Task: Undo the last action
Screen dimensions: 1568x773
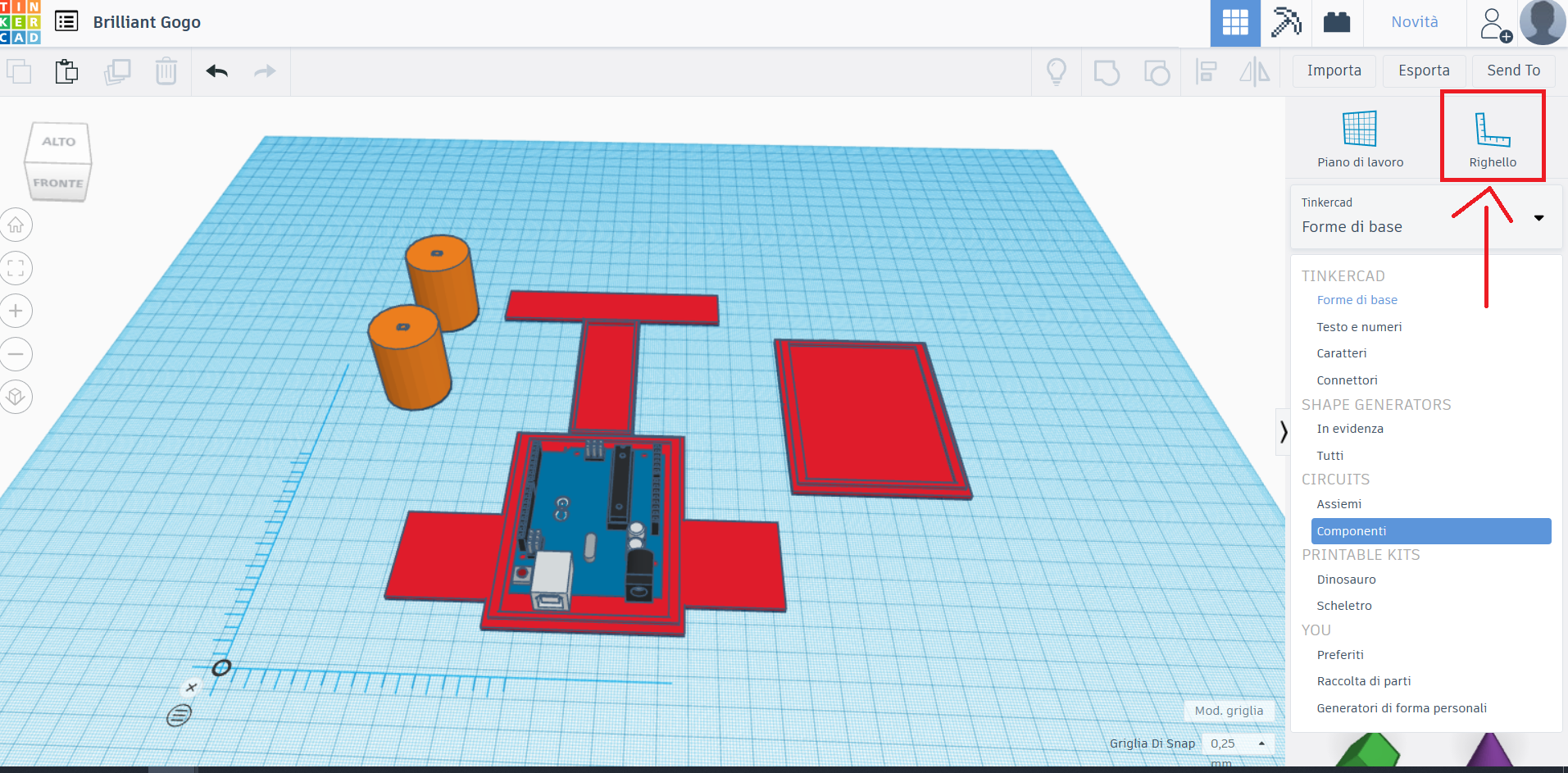Action: coord(217,72)
